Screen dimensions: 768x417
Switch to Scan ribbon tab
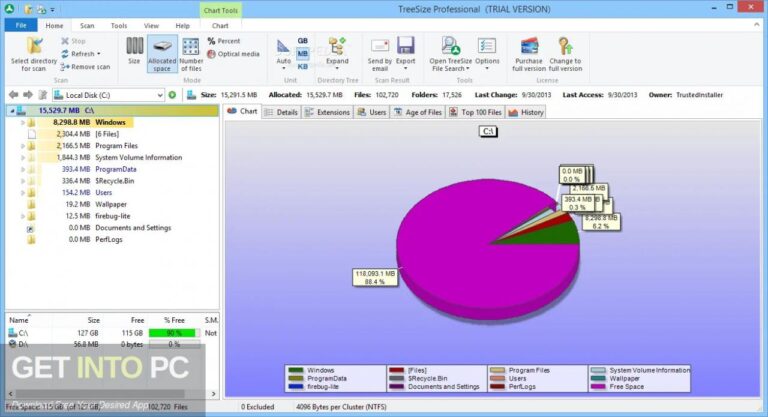[87, 25]
